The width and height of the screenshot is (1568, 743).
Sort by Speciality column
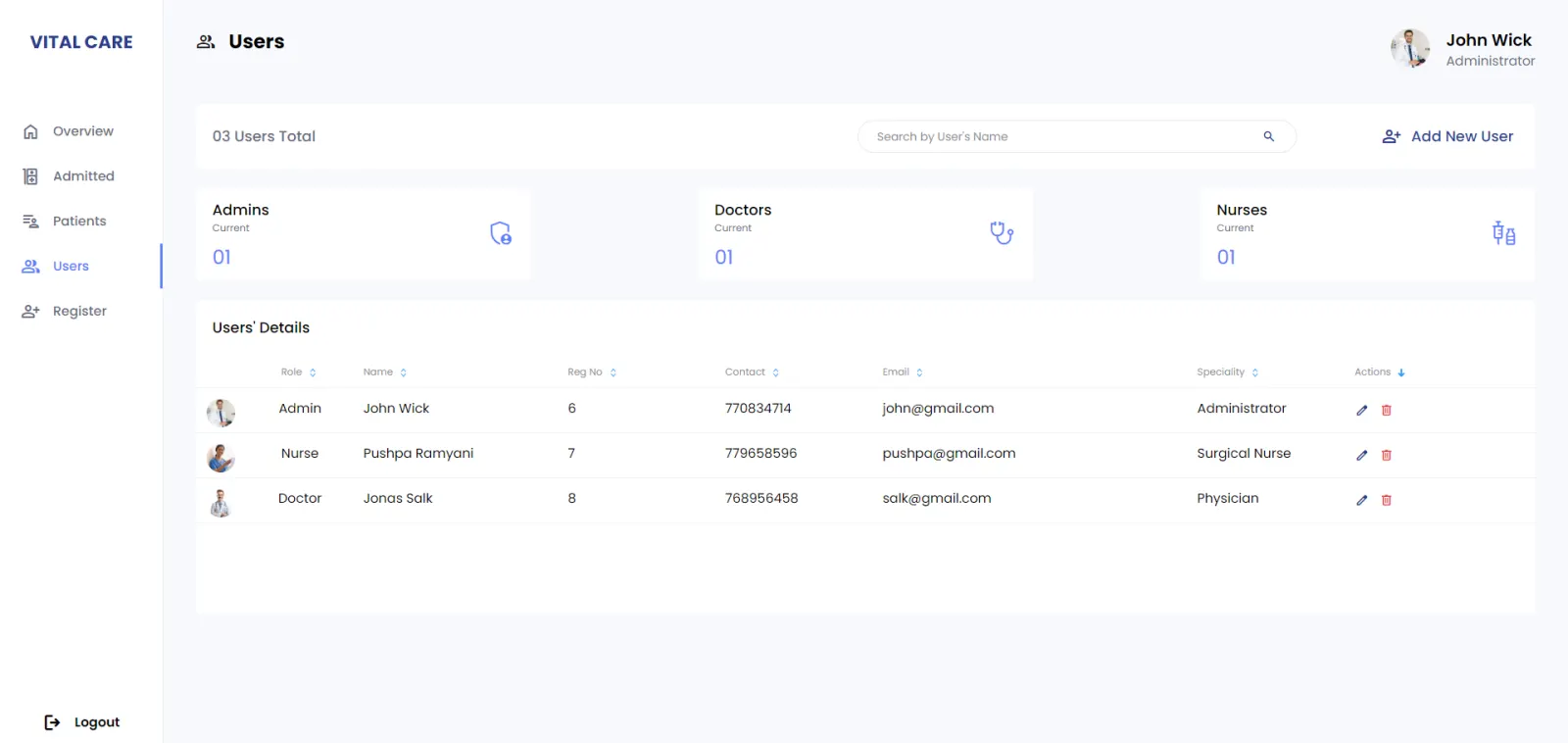tap(1228, 372)
